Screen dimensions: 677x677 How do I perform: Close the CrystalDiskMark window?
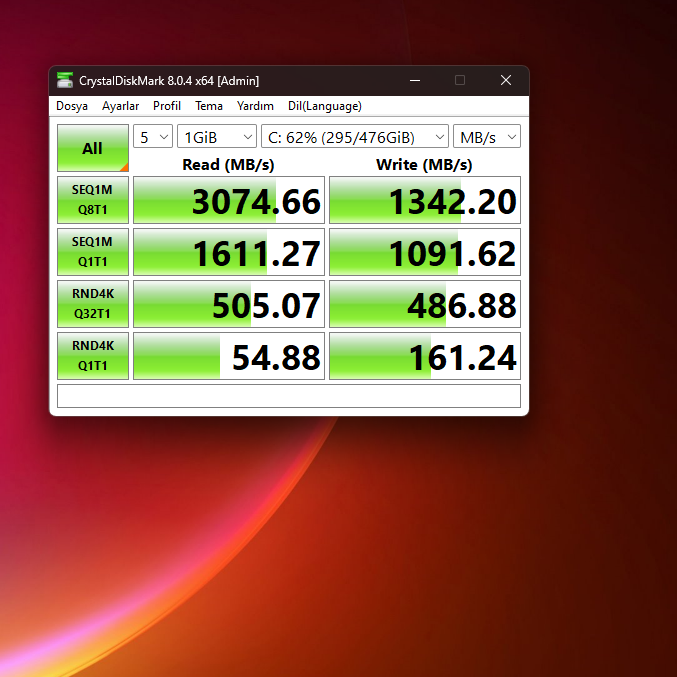click(506, 80)
